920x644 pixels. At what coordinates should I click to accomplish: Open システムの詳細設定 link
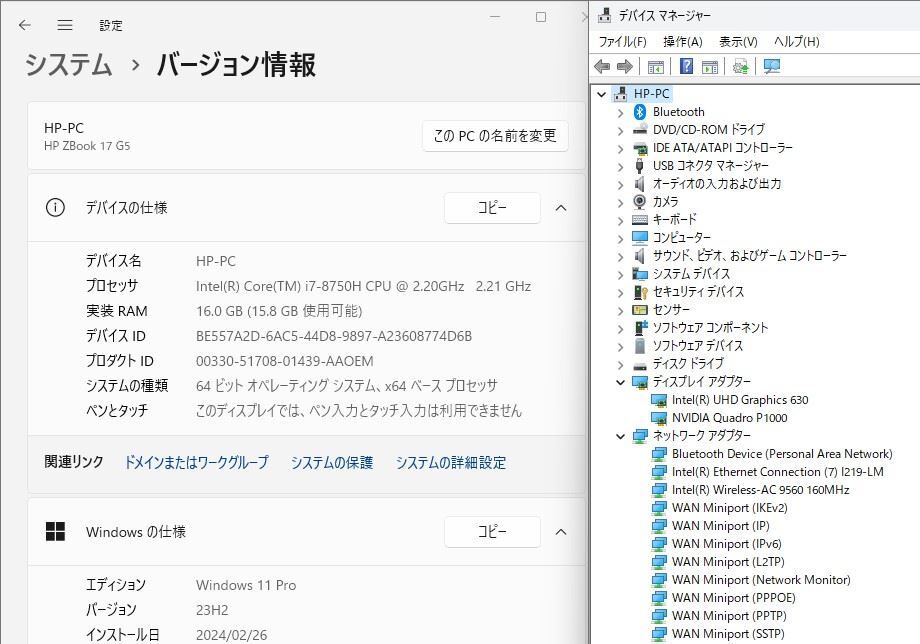451,462
